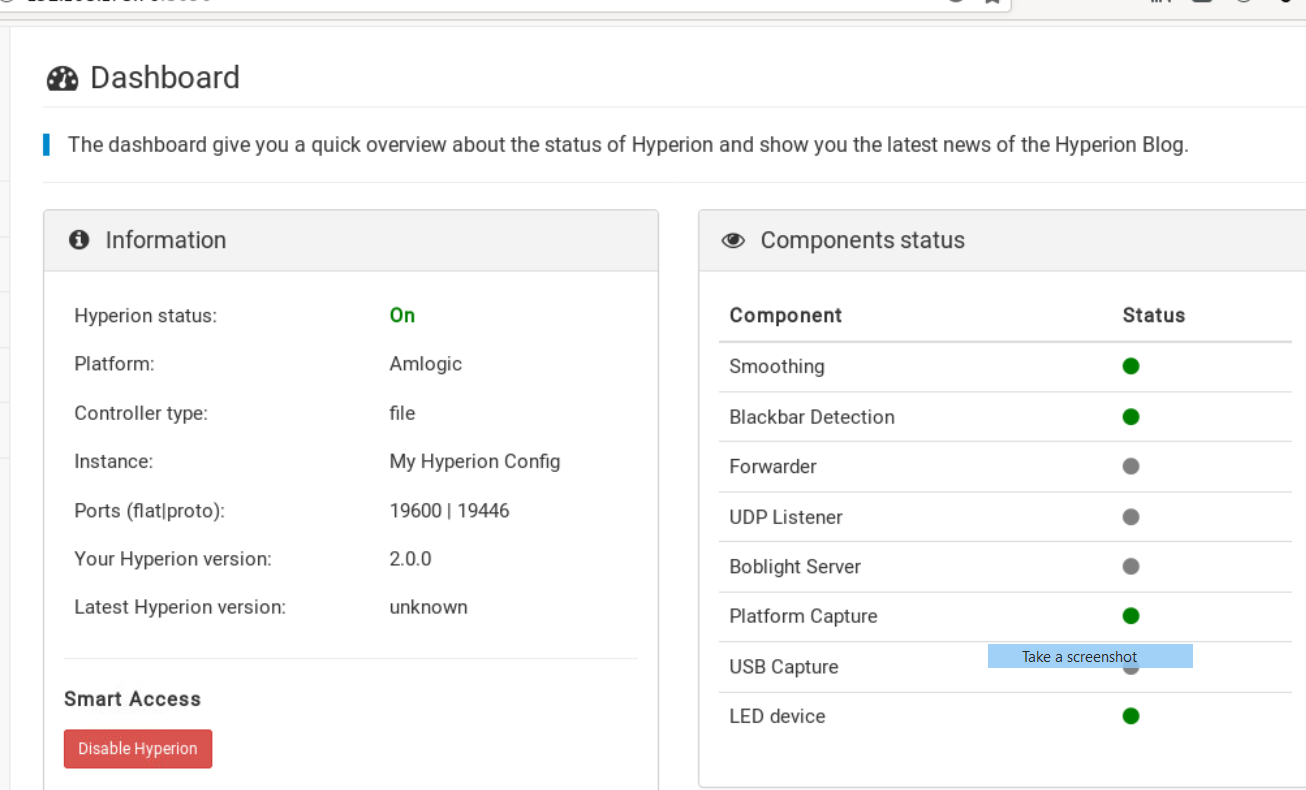Select the Amlogic platform value
Viewport: 1306px width, 790px height.
(426, 364)
